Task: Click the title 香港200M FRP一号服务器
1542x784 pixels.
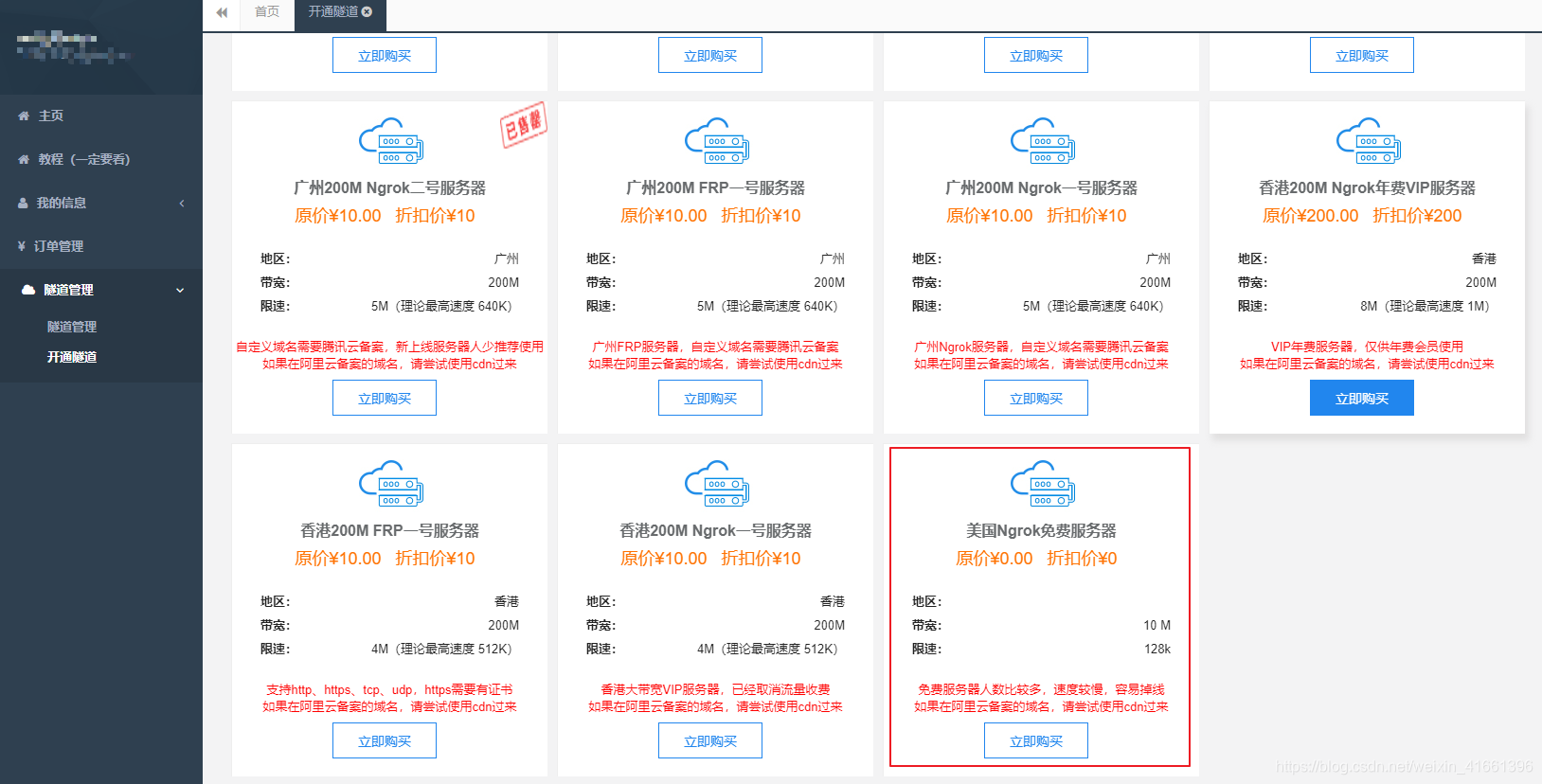Action: (x=390, y=530)
